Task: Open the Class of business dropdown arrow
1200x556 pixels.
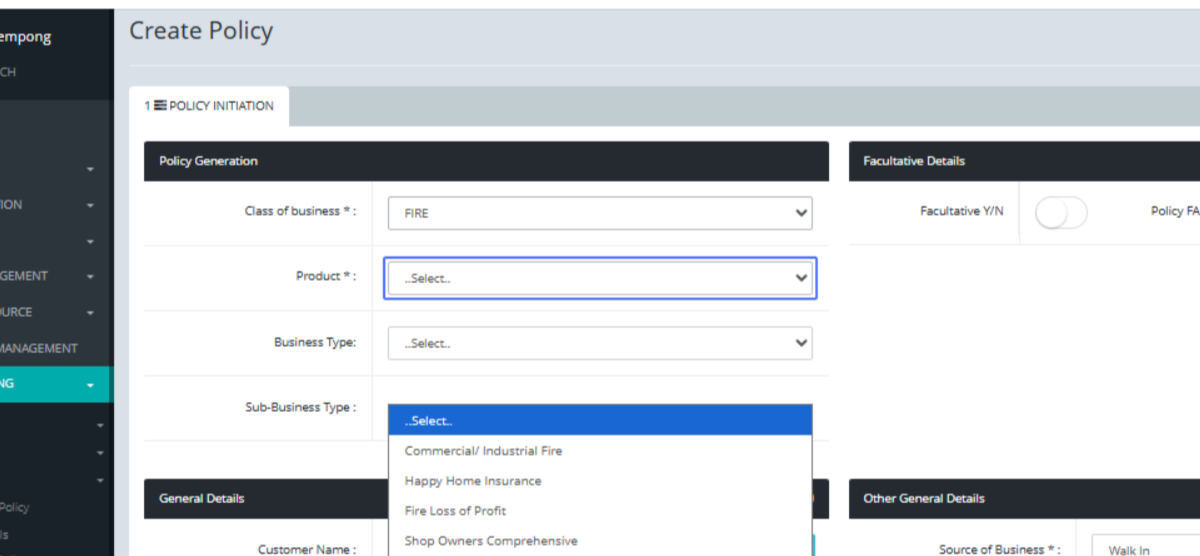Action: (x=800, y=213)
